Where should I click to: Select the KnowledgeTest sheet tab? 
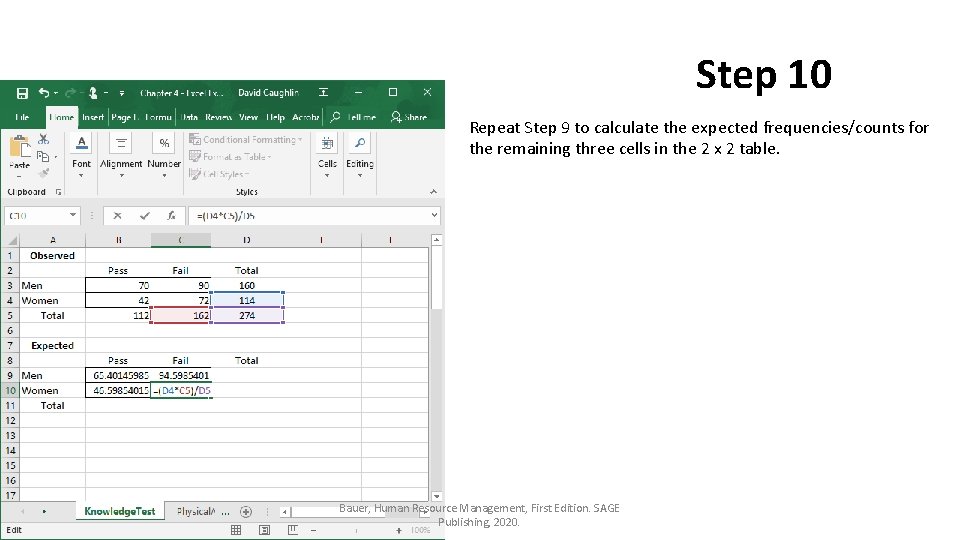click(x=119, y=511)
